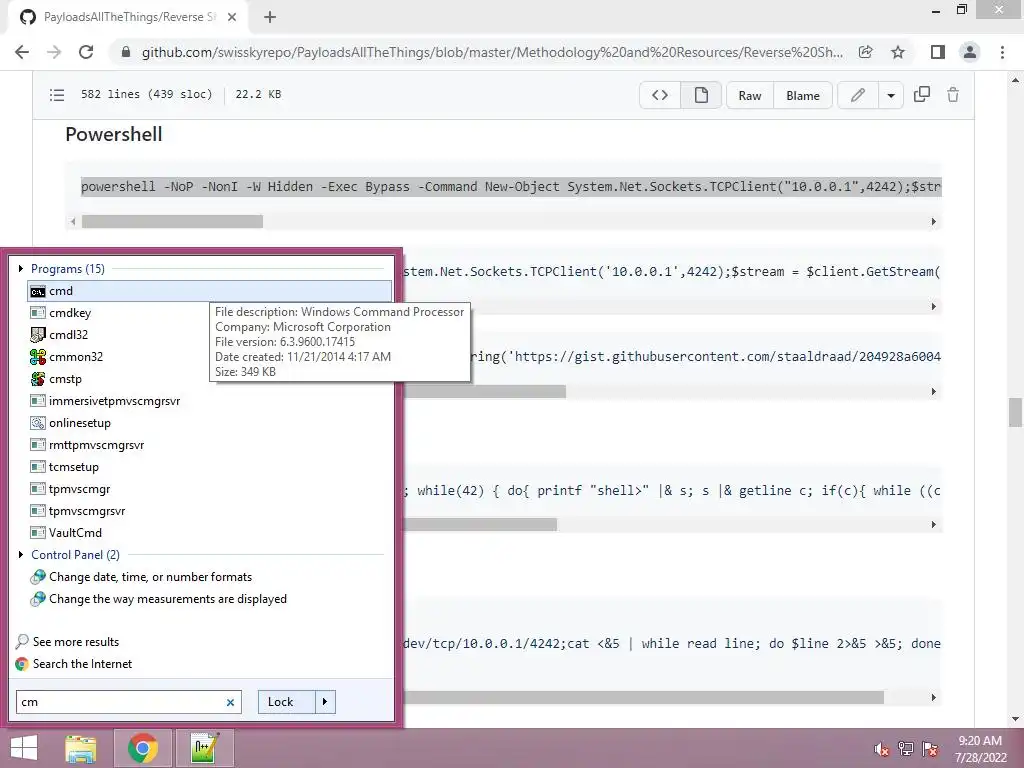Share this page icon in address bar
The image size is (1024, 768).
(x=866, y=52)
